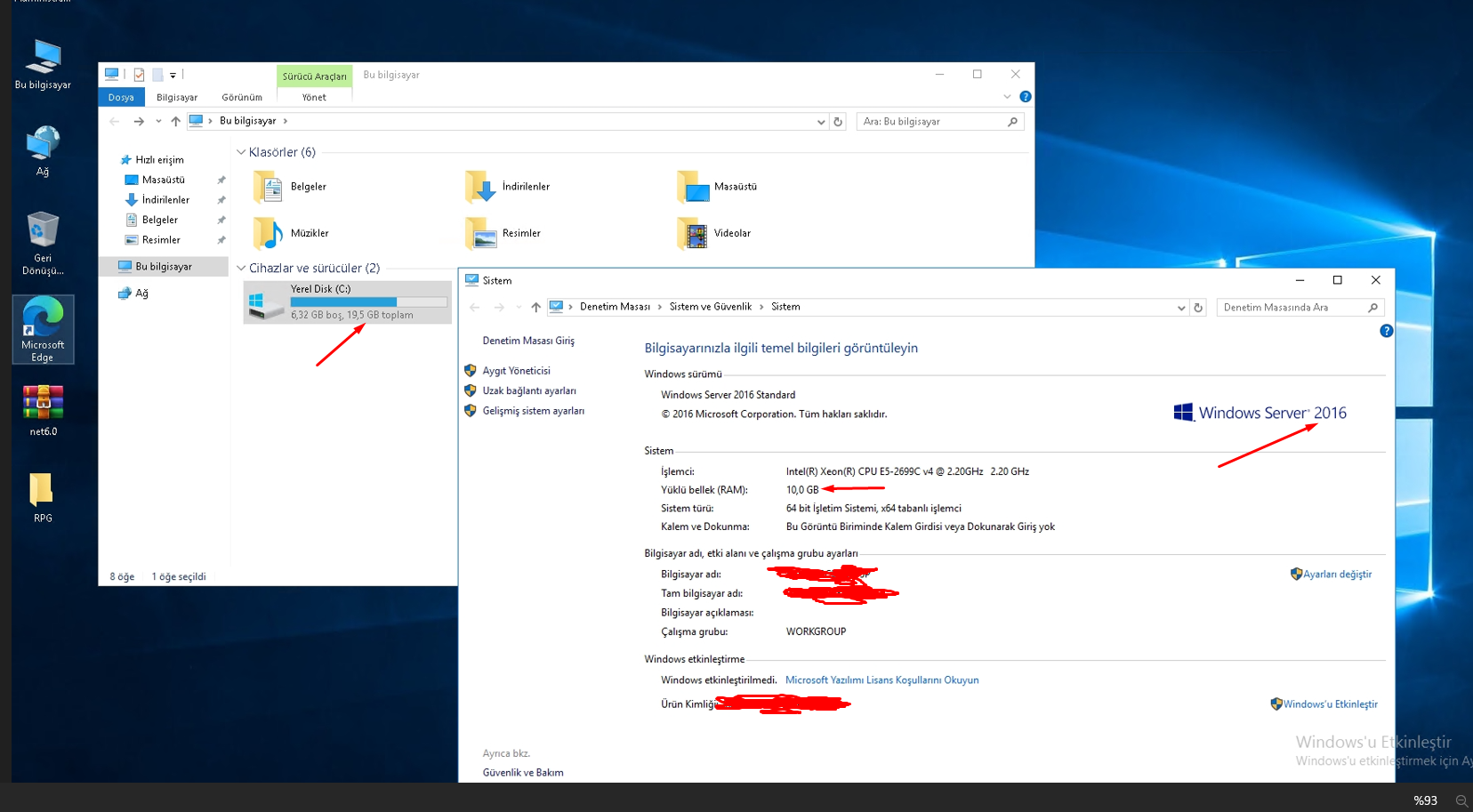
Task: Switch to the Yönet ribbon tab
Action: (x=314, y=97)
